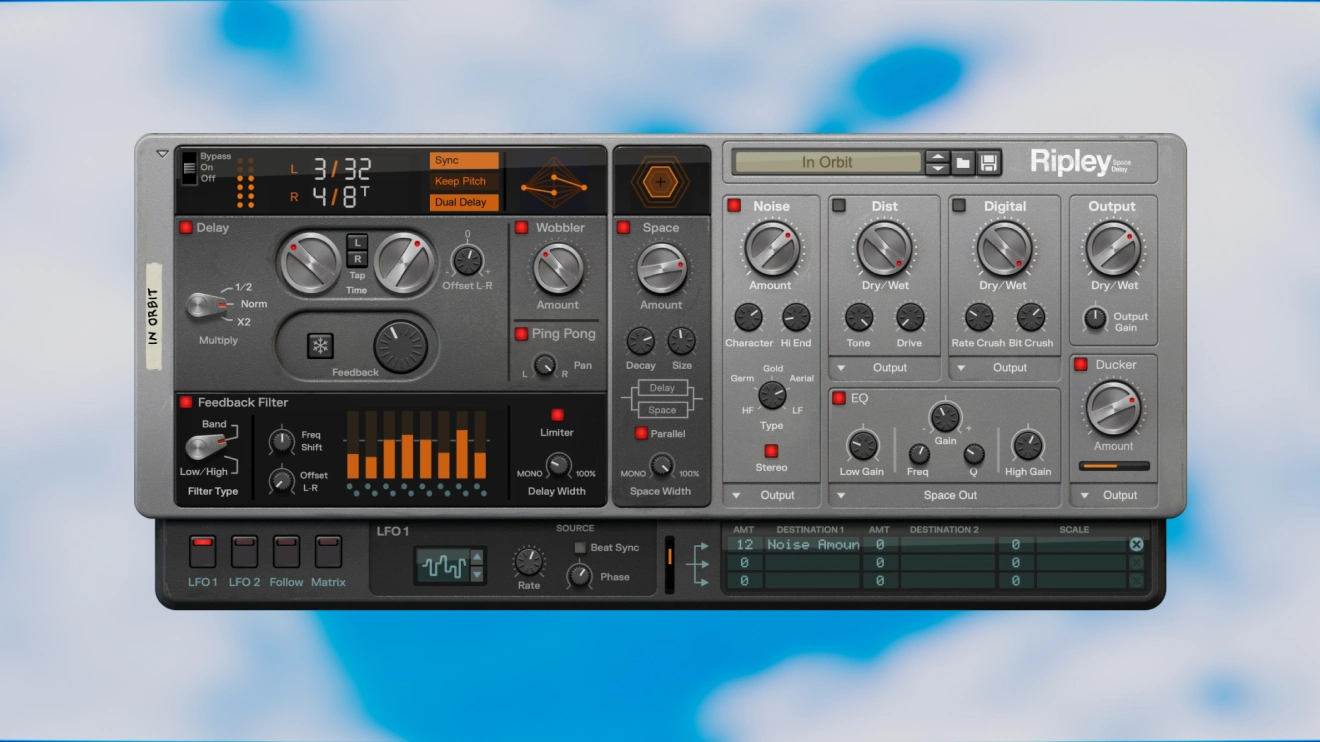Toggle the Limiter LED
Viewport: 1320px width, 742px height.
[557, 415]
